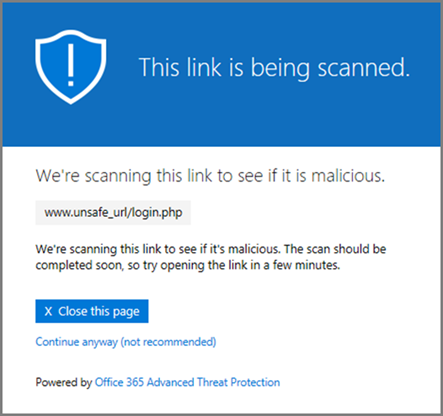Open Office 365 Advanced Threat Protection link
The width and height of the screenshot is (443, 416).
187,382
